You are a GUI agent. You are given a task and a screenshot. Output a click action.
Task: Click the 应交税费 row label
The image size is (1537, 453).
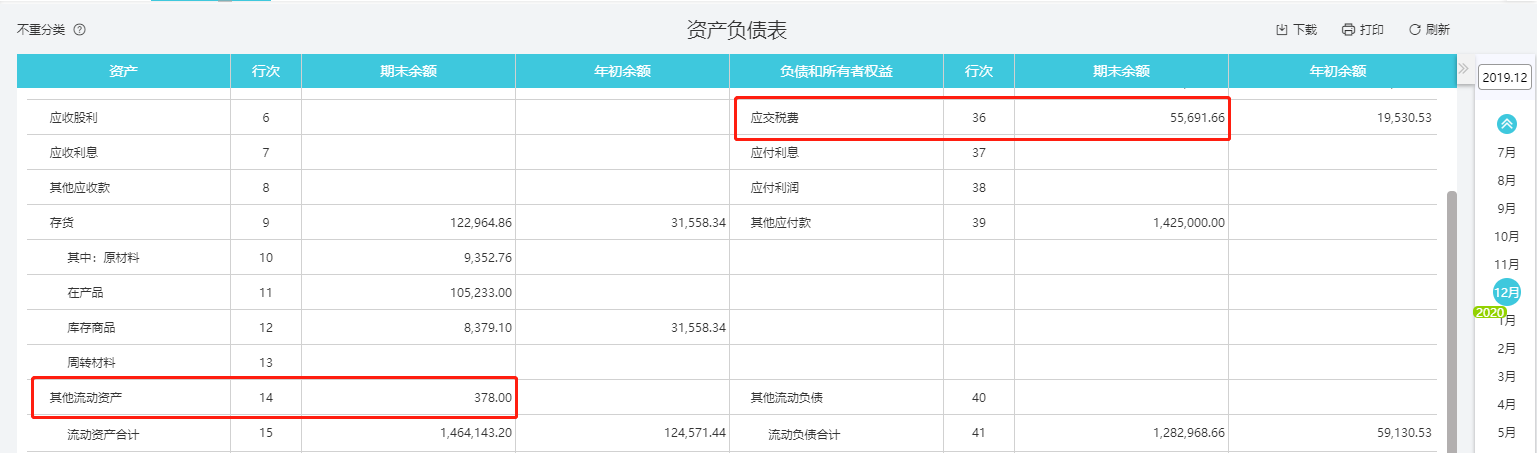click(775, 118)
